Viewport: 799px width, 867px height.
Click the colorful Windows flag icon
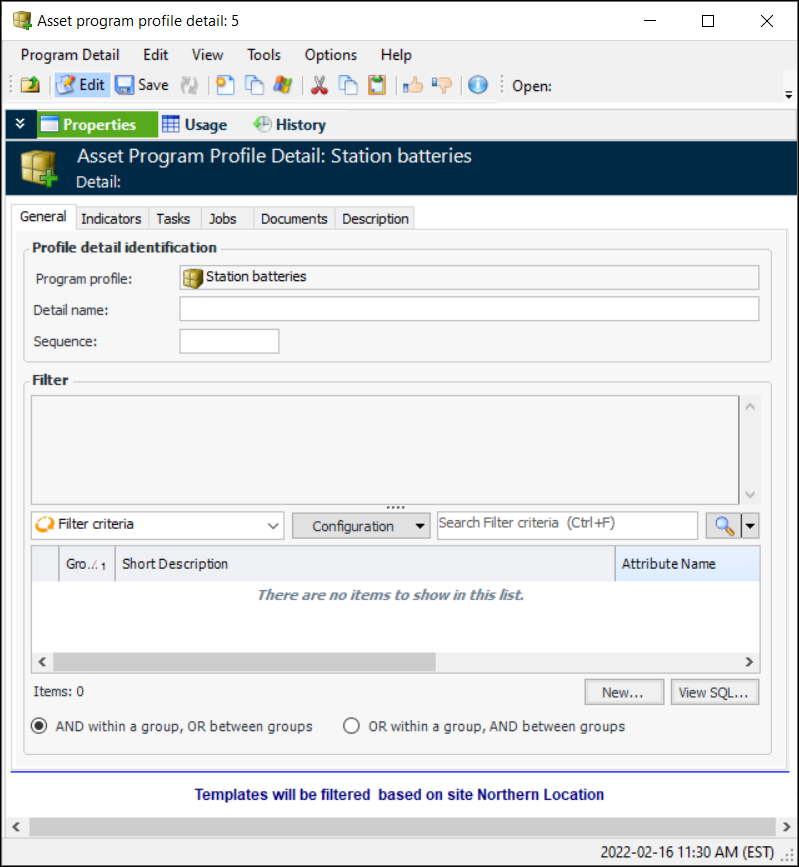click(283, 85)
